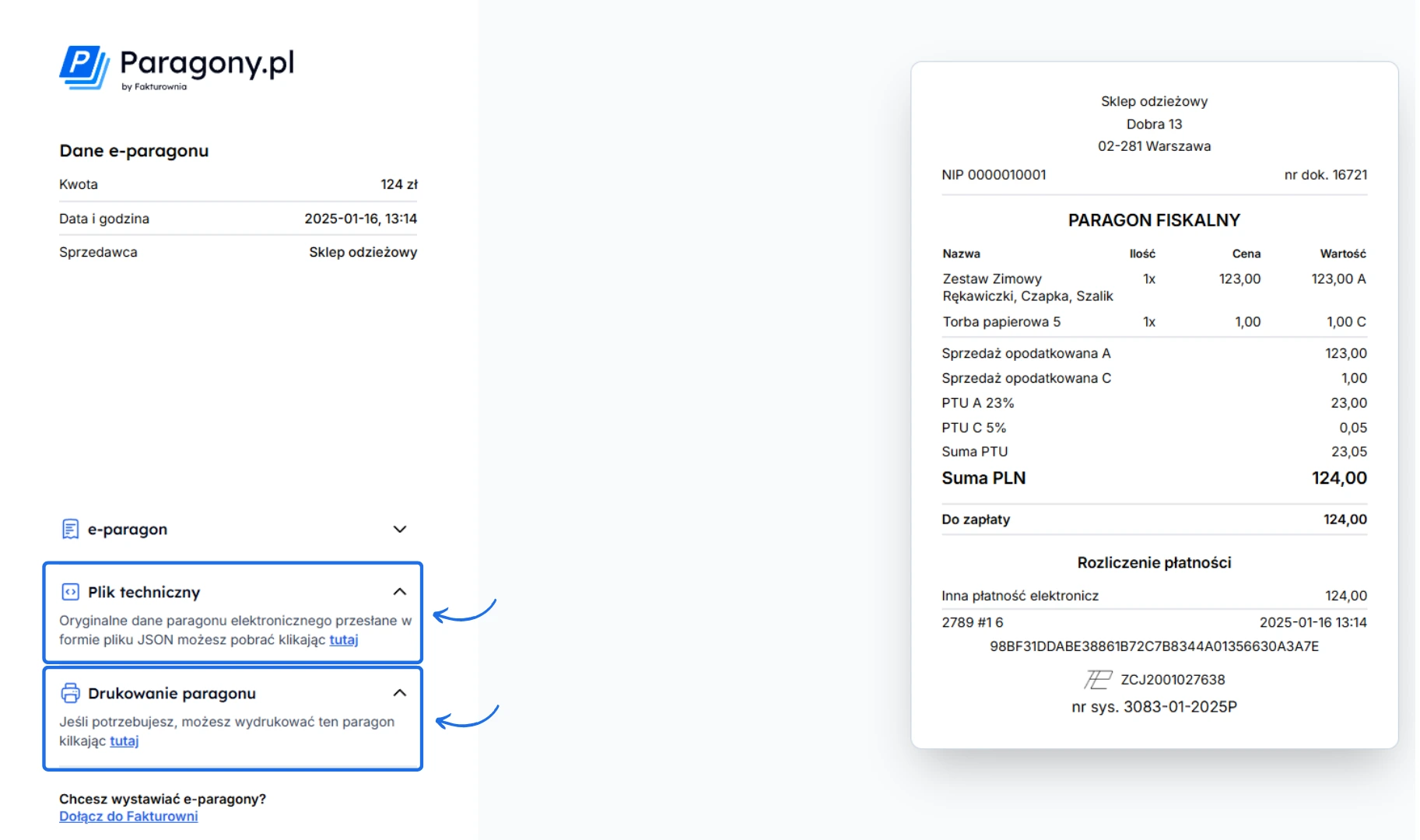Viewport: 1420px width, 840px height.
Task: Collapse the Plik techniczny section chevron
Action: point(400,592)
